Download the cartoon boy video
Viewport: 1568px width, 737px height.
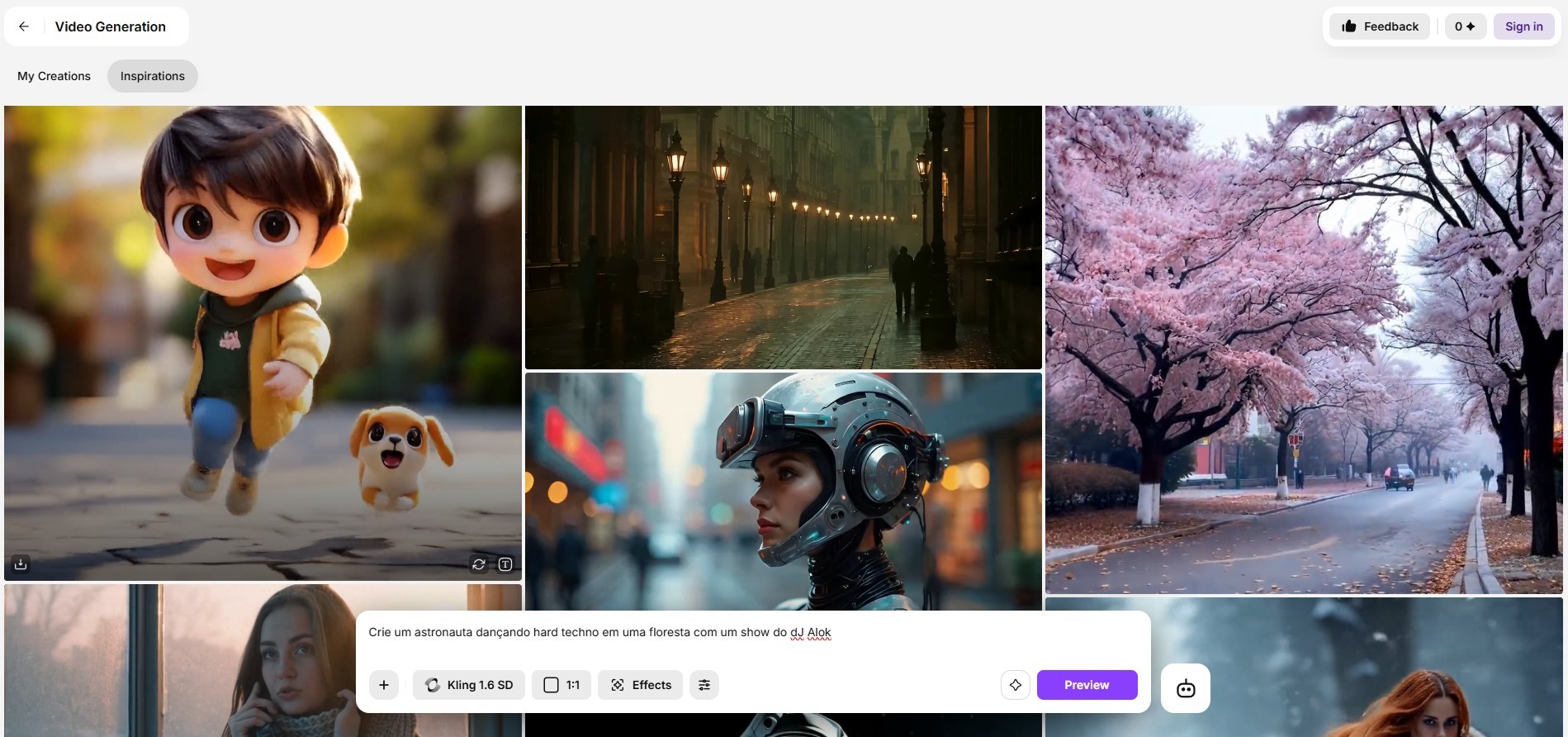tap(21, 564)
